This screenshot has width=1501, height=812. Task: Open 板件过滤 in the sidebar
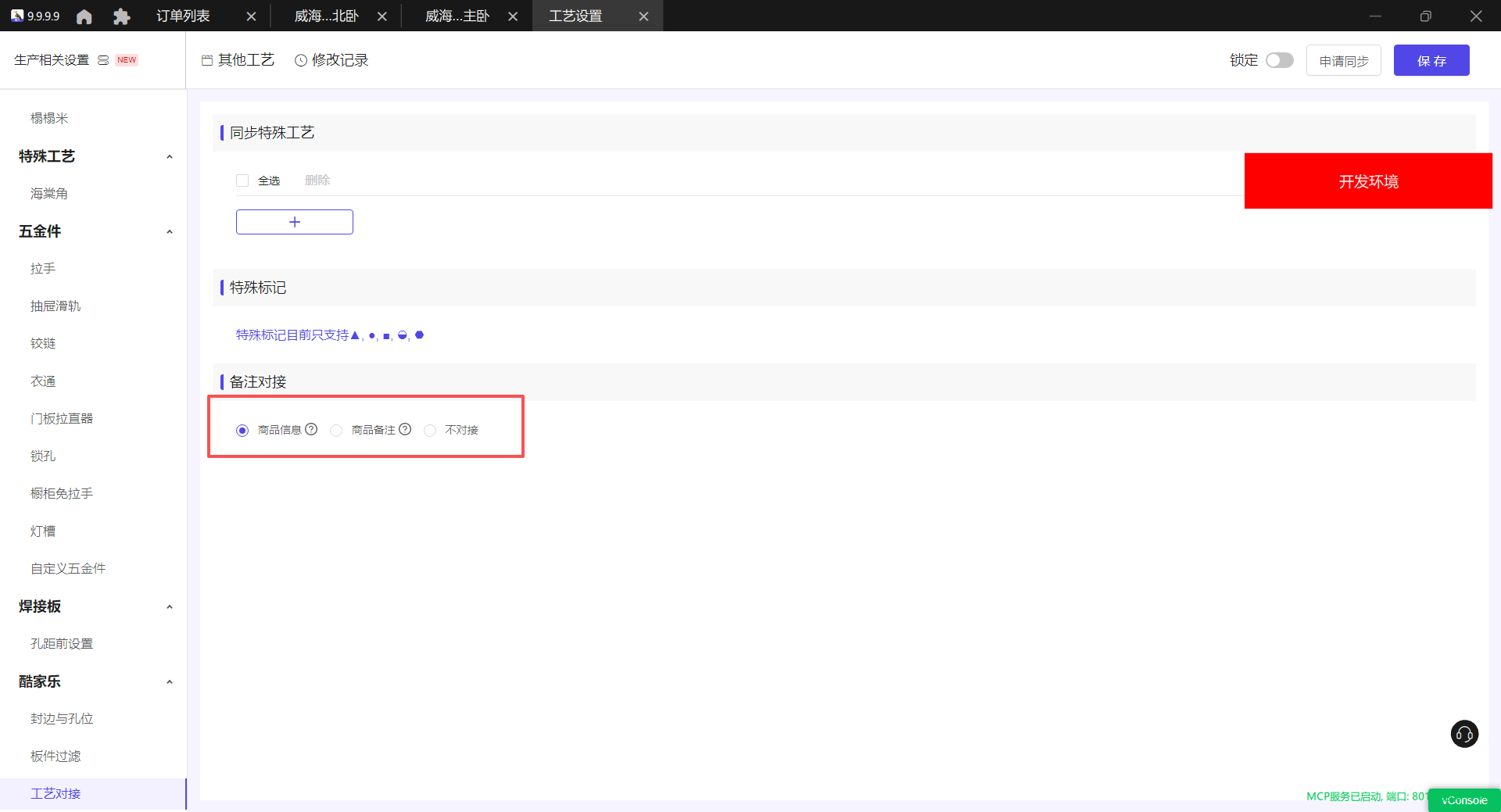56,757
